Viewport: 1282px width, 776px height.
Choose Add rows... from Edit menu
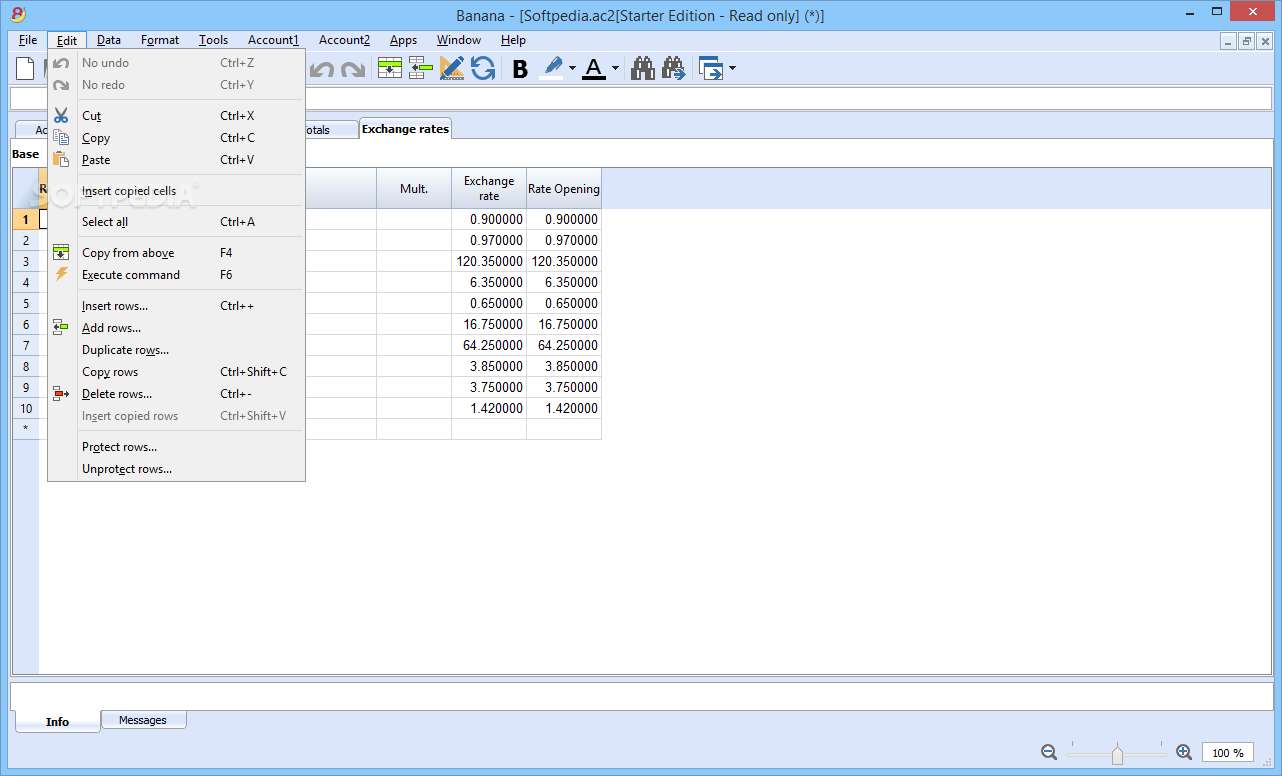point(176,328)
